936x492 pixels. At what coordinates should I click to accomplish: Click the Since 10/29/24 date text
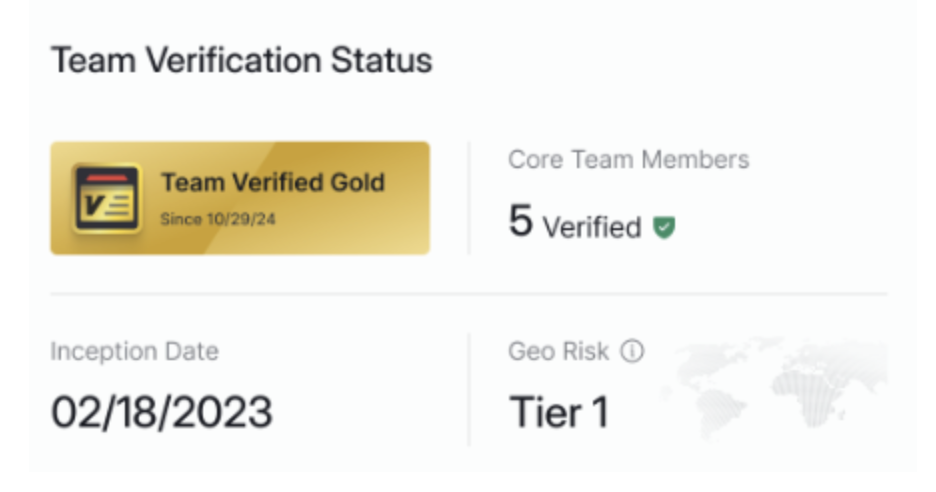(217, 219)
